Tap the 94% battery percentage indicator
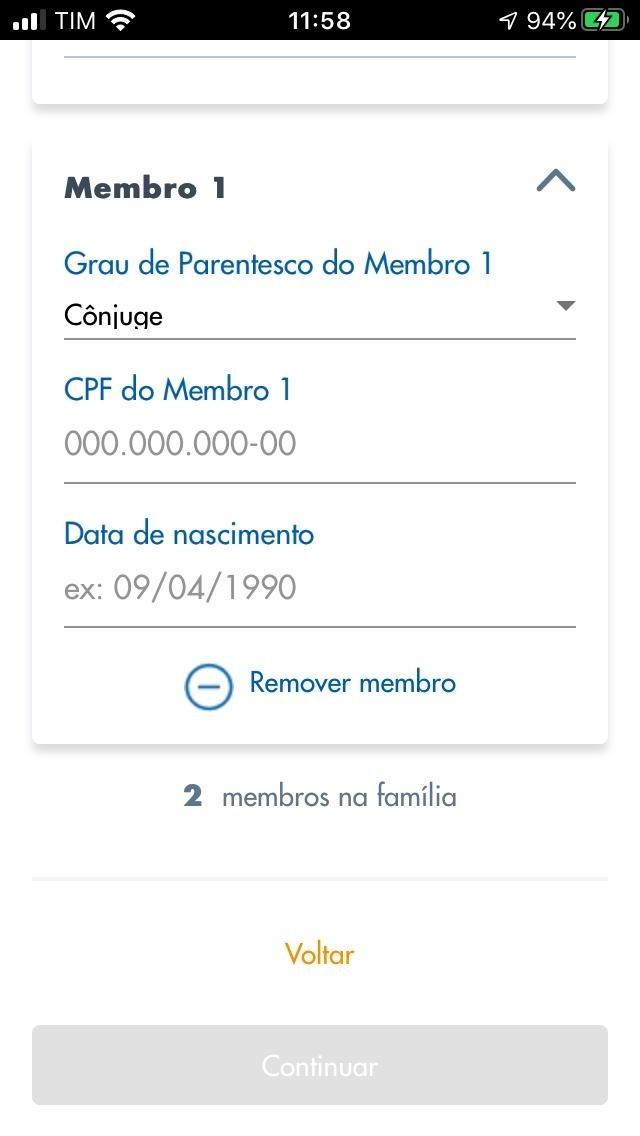 (553, 18)
